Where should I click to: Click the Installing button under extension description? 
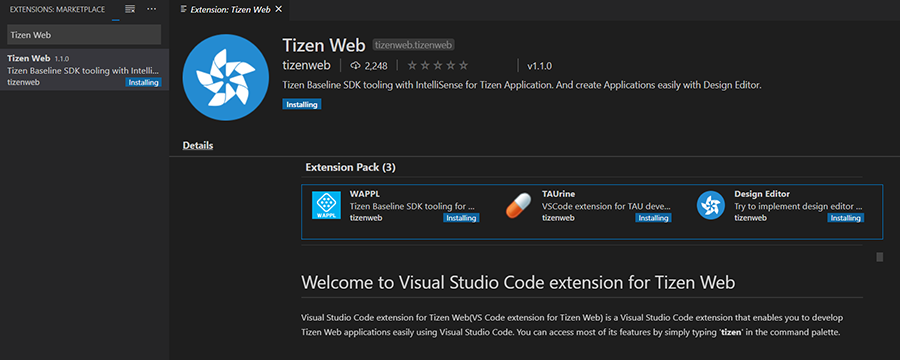coord(302,105)
